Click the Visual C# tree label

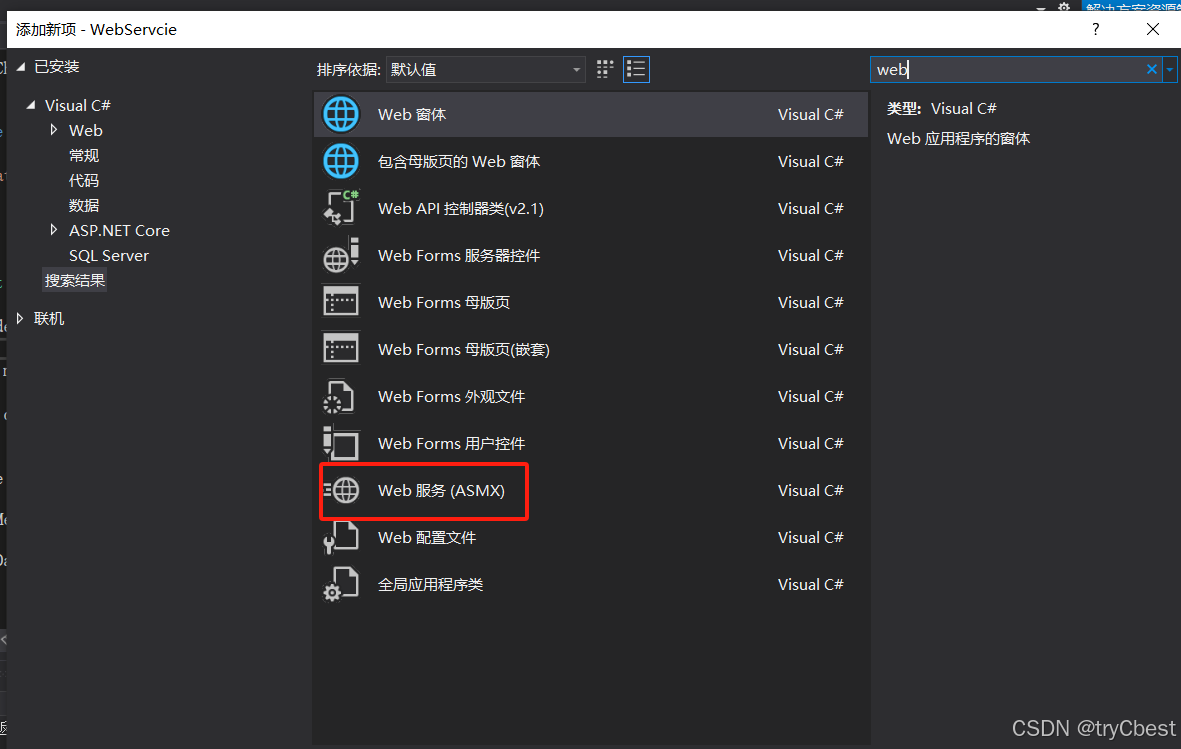[78, 105]
